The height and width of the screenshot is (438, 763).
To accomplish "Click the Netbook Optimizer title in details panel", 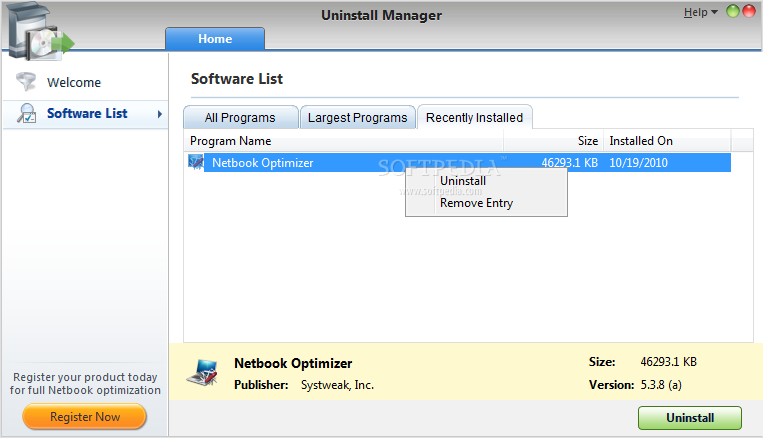I will (x=293, y=363).
